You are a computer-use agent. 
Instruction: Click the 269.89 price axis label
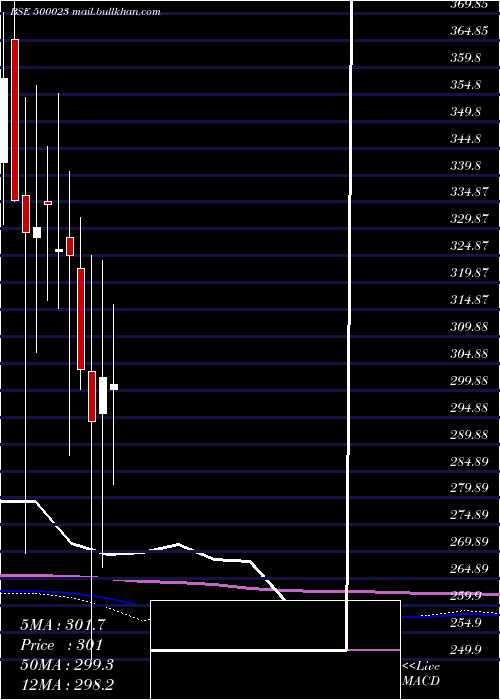coord(469,542)
